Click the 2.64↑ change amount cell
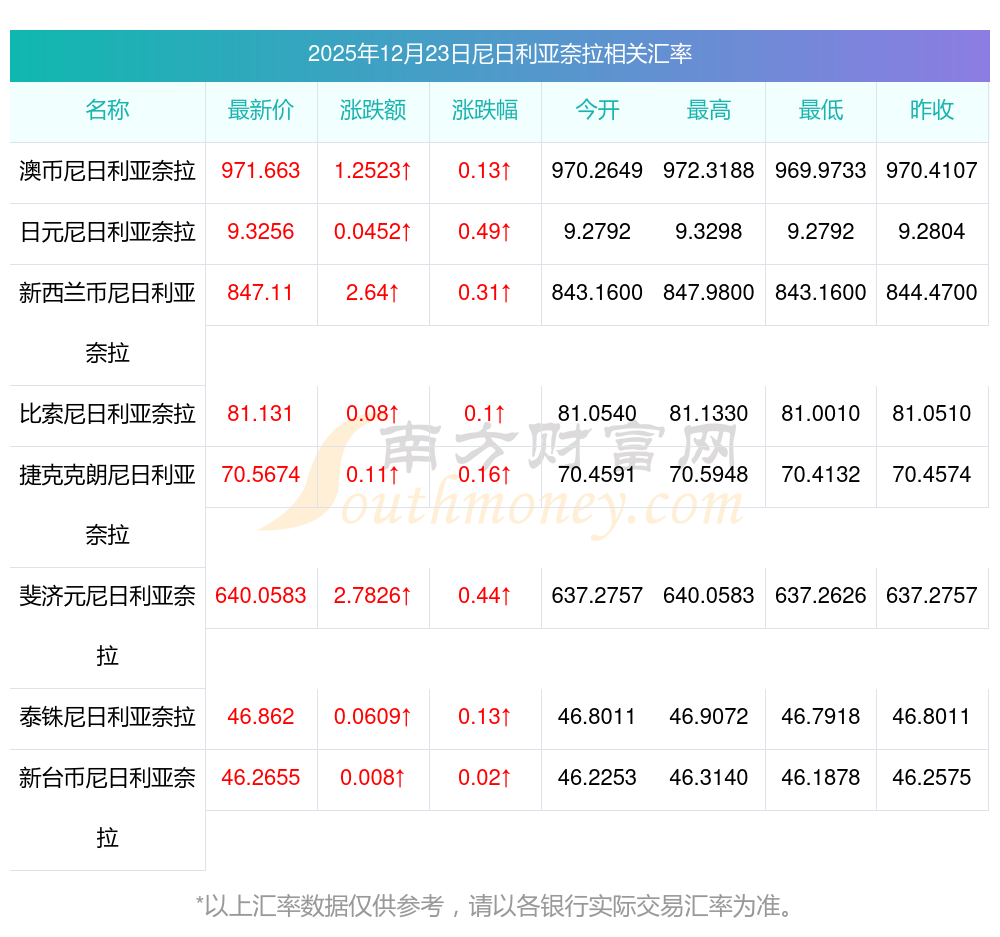The height and width of the screenshot is (937, 1000). [373, 293]
